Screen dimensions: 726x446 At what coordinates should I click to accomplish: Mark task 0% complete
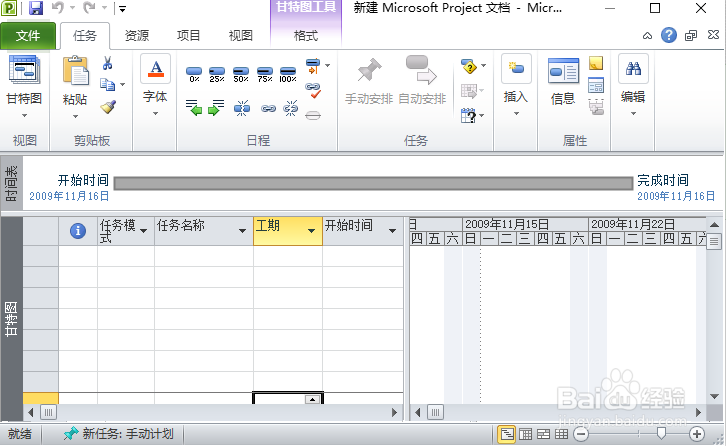tap(194, 74)
